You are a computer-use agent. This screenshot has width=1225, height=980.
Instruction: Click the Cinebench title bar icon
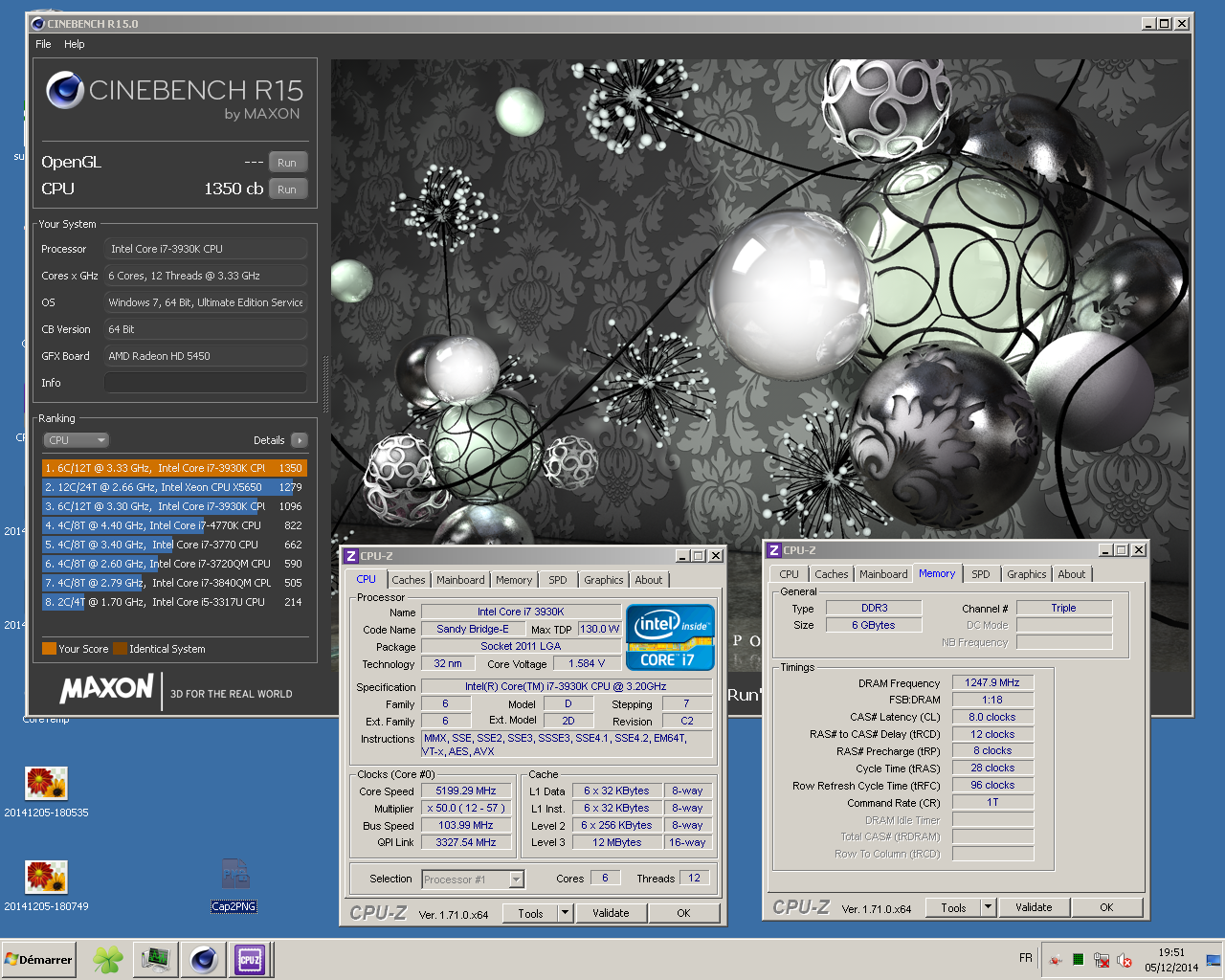click(38, 24)
